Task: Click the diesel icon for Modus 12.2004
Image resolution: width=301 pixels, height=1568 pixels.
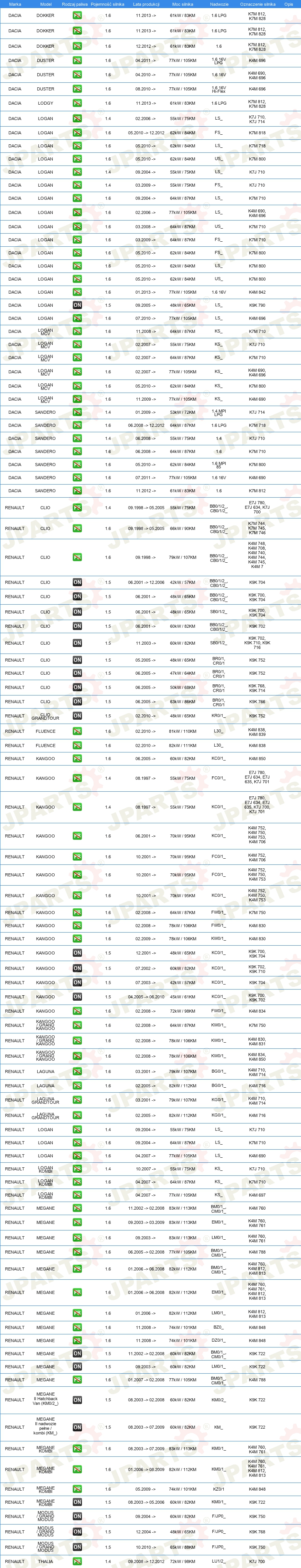Action: tap(77, 1532)
